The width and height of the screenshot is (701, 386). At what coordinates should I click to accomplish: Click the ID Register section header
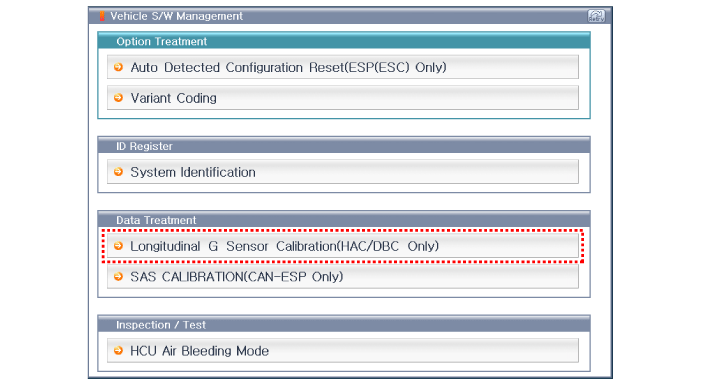pos(344,146)
